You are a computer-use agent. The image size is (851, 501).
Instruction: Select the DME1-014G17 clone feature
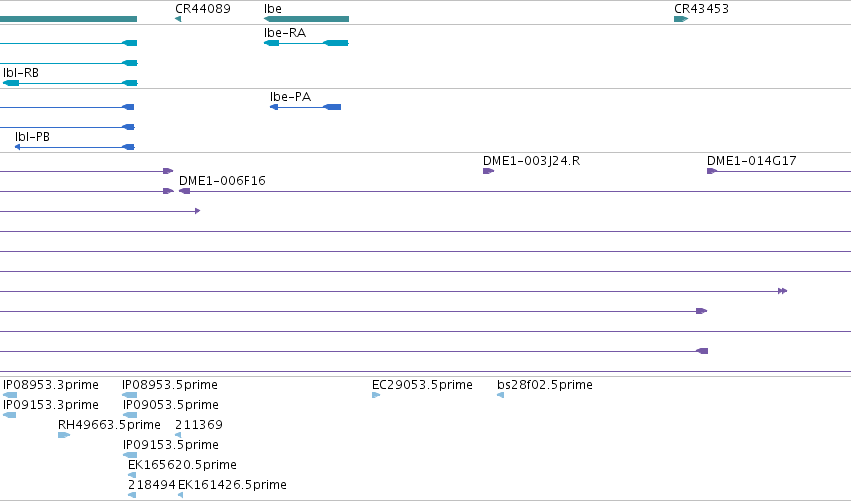pyautogui.click(x=779, y=171)
